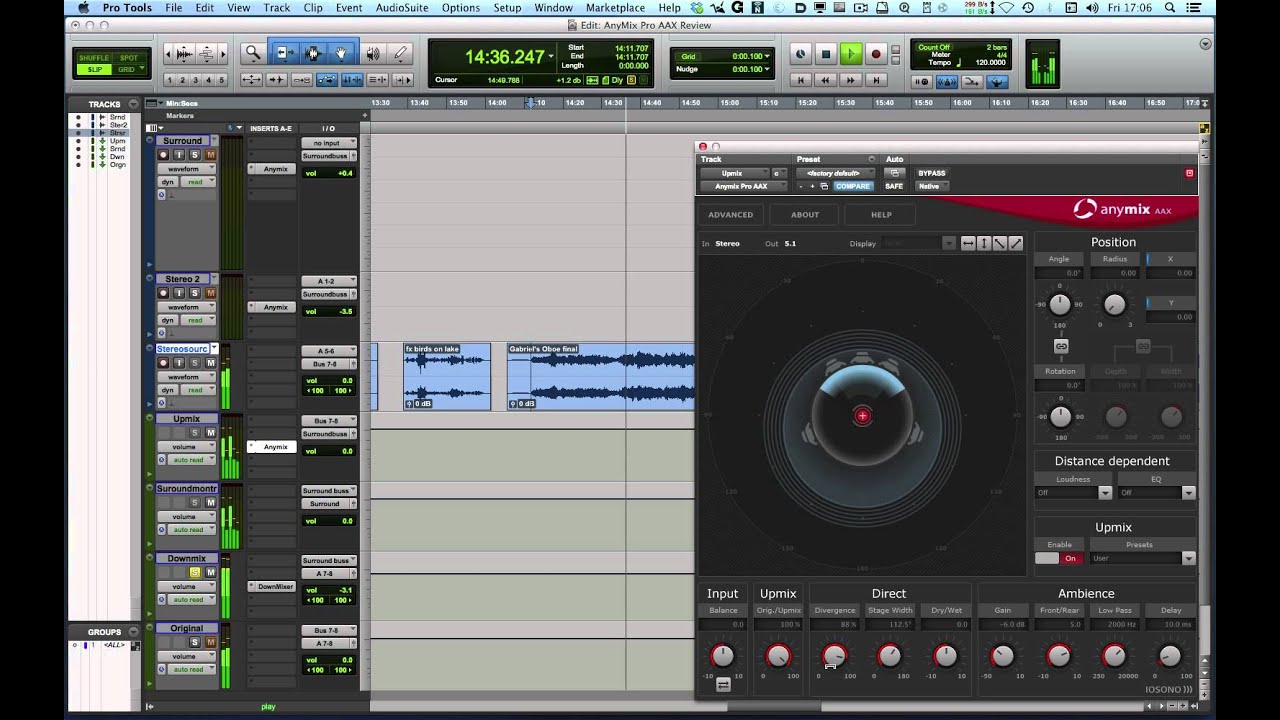This screenshot has width=1280, height=720.
Task: Pick the Grabber hand tool
Action: (341, 53)
